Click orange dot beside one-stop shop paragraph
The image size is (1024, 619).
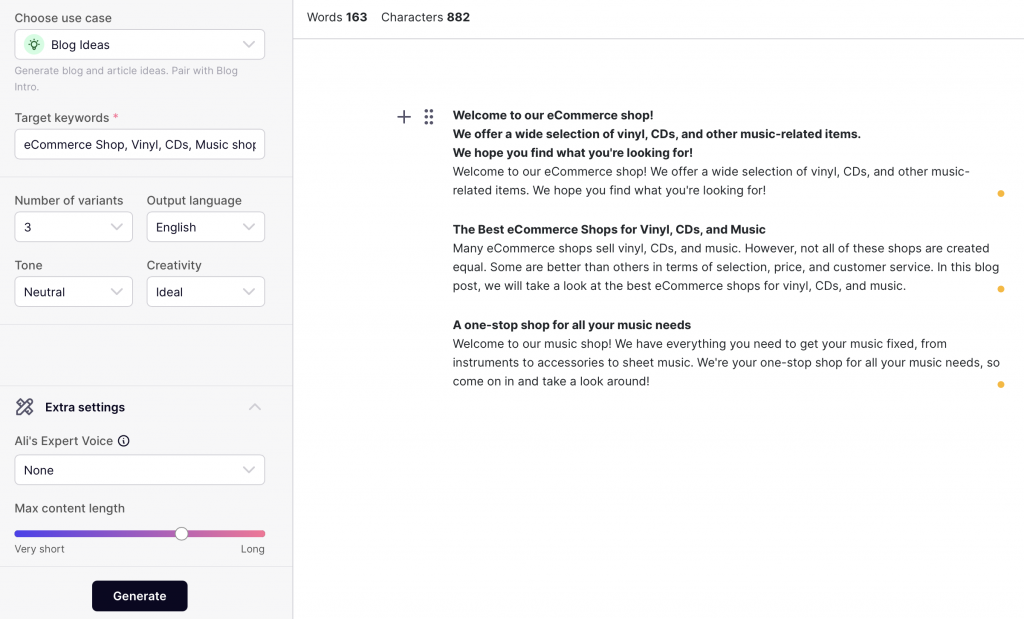pos(1000,384)
